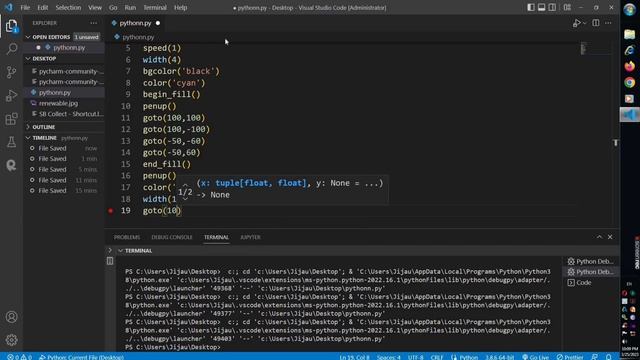Open the Manage gear icon
Image resolution: width=640 pixels, height=360 pixels.
pos(11,340)
